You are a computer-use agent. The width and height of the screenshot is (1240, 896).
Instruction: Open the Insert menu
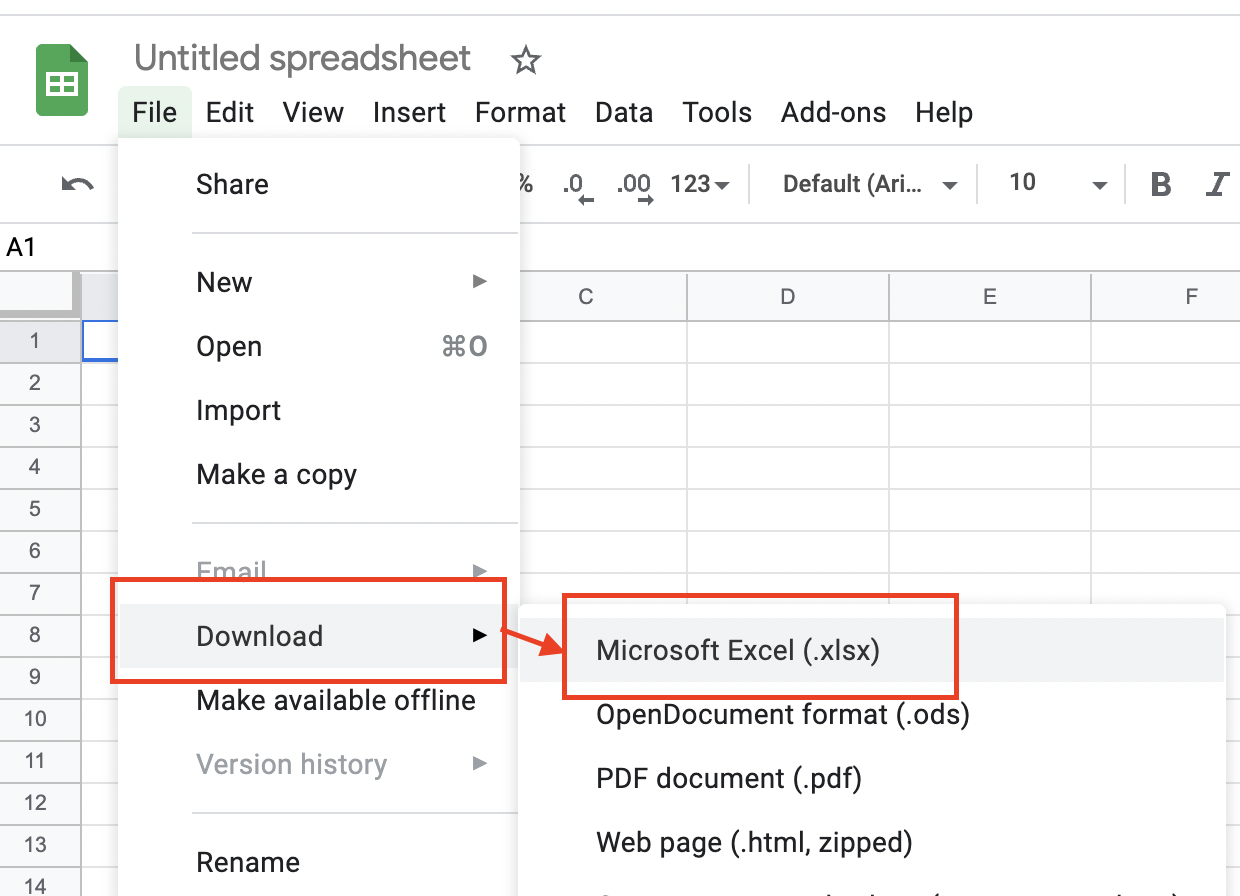409,112
